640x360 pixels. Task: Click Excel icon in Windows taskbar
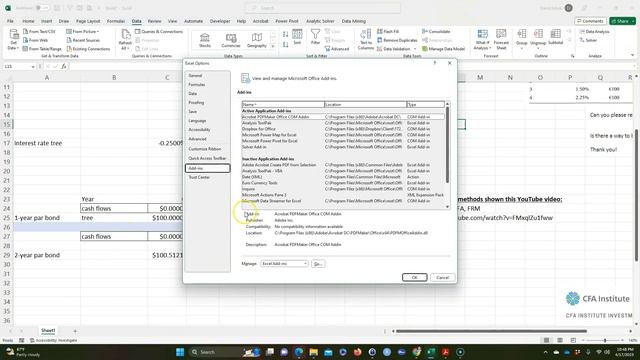(x=431, y=352)
